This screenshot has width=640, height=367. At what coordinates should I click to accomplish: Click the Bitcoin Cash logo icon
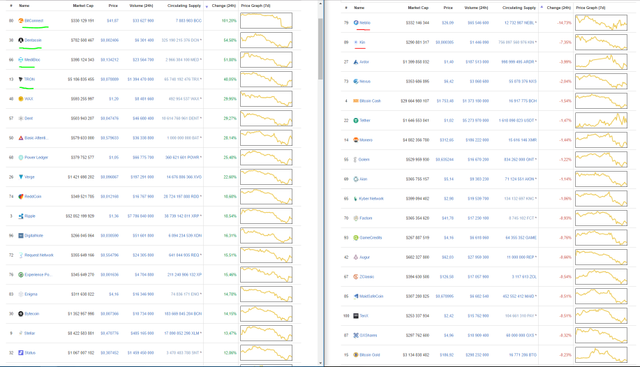tap(356, 101)
